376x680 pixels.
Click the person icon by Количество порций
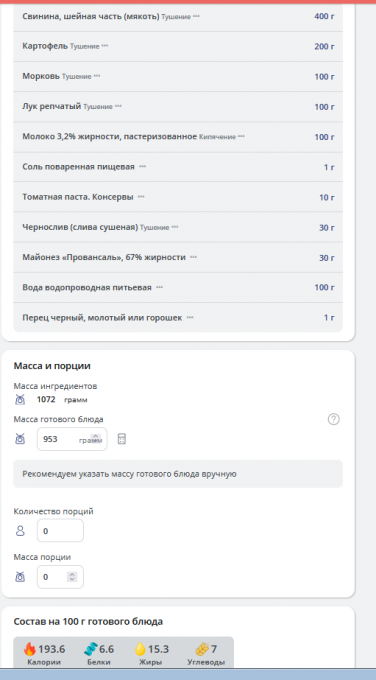pyautogui.click(x=20, y=531)
